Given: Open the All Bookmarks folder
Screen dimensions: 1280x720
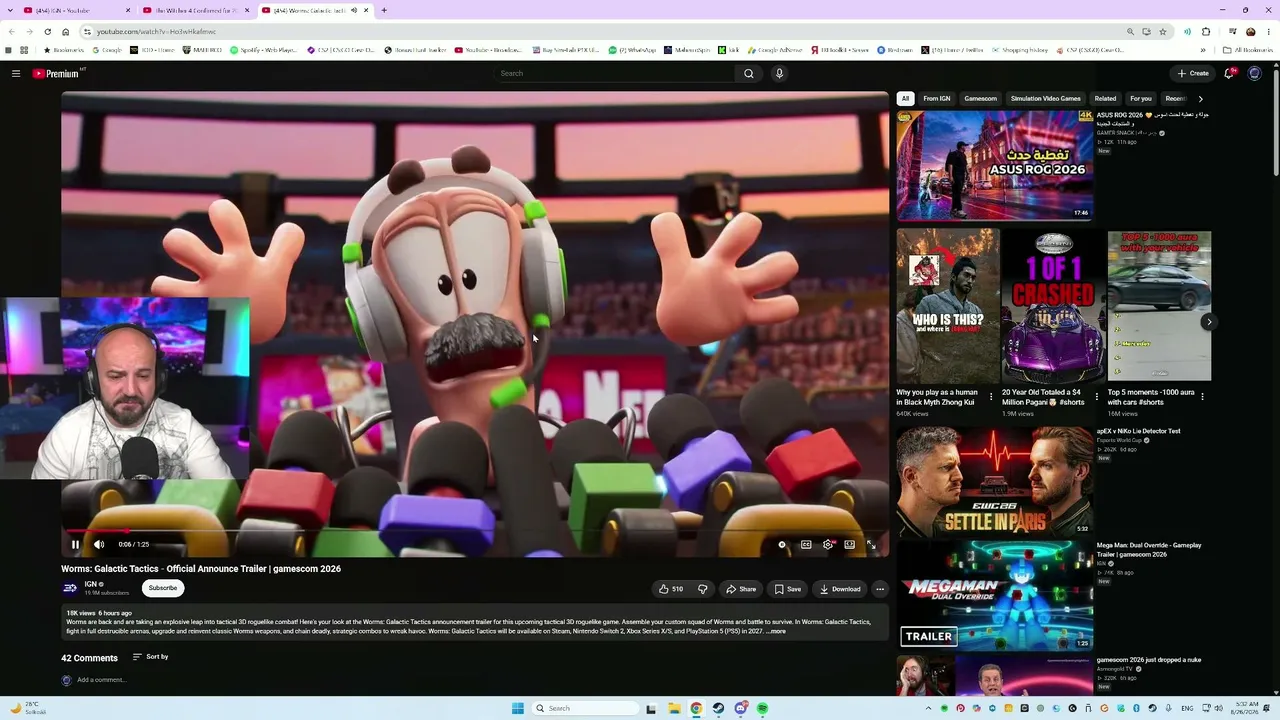Looking at the screenshot, I should tap(1247, 50).
